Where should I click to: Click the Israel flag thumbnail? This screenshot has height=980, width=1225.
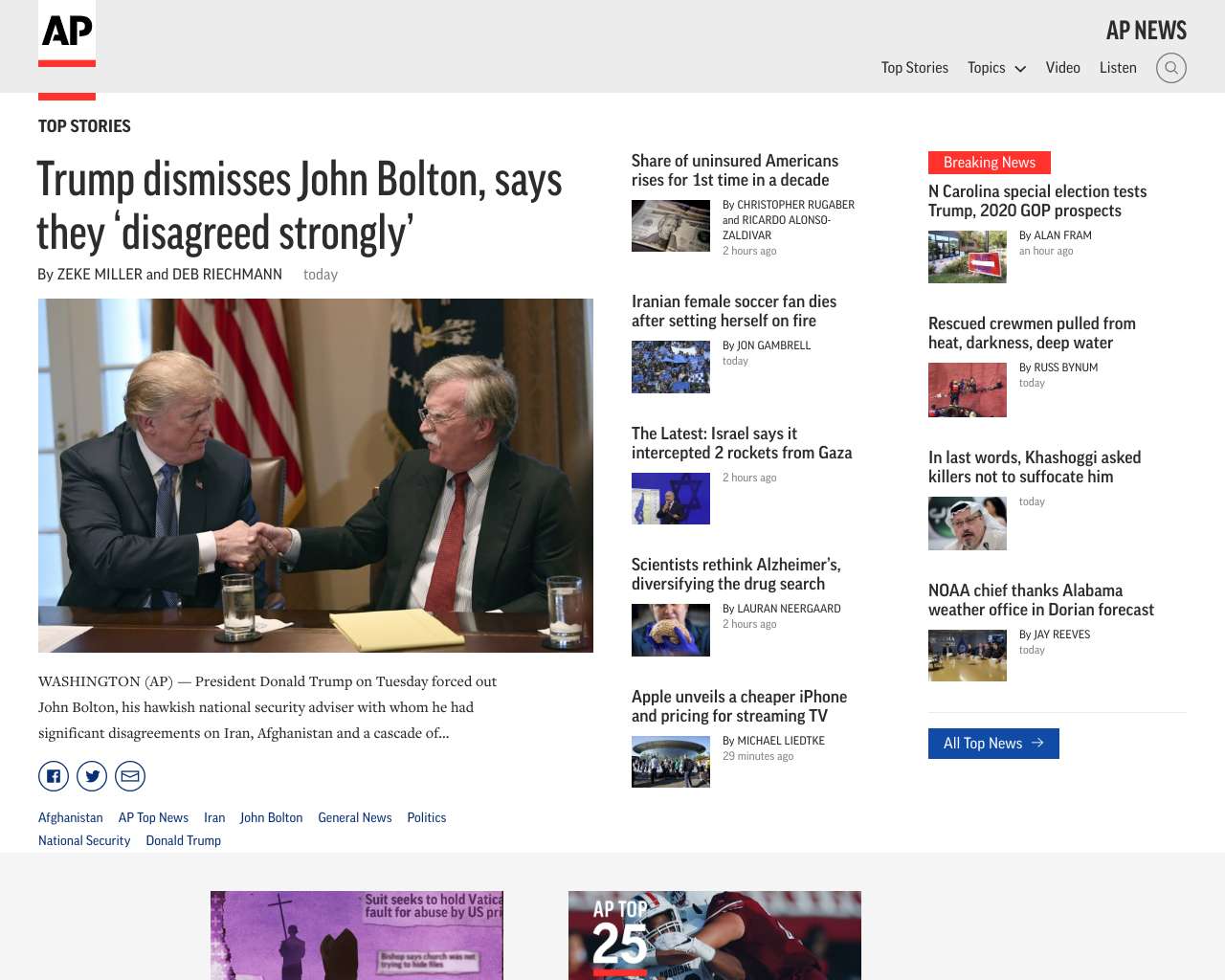click(x=671, y=499)
